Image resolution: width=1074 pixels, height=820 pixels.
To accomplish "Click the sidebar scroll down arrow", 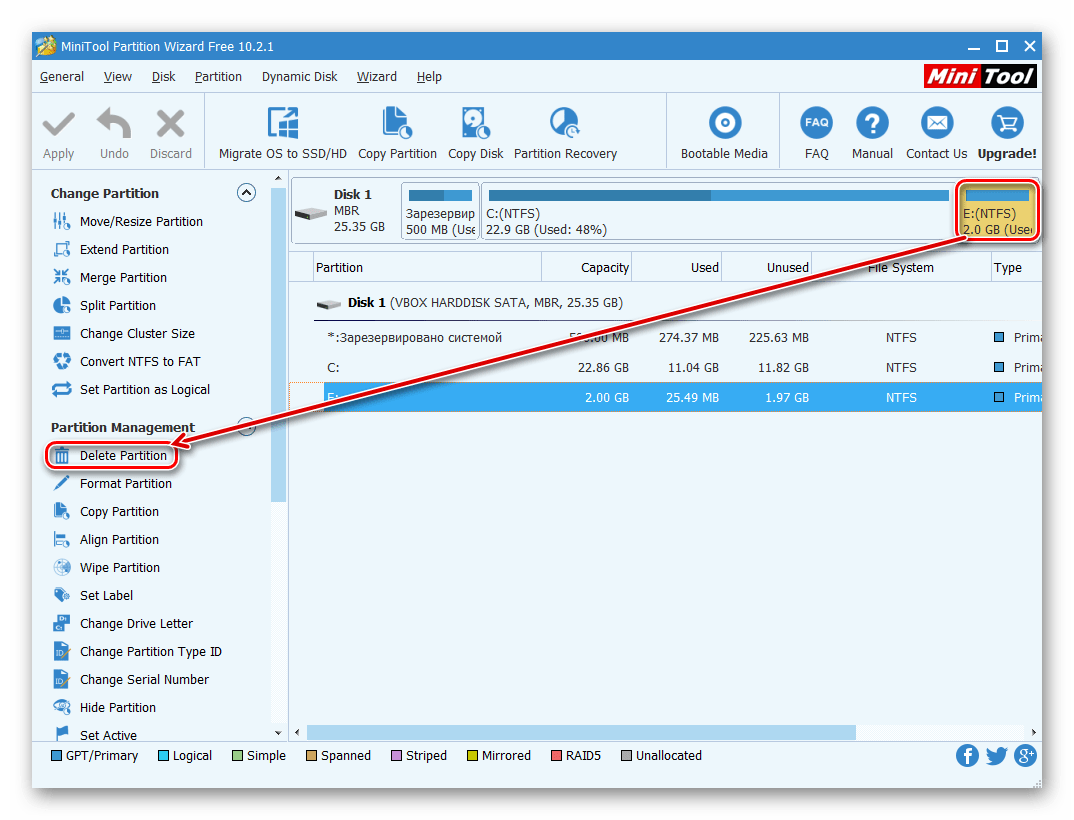I will click(278, 733).
